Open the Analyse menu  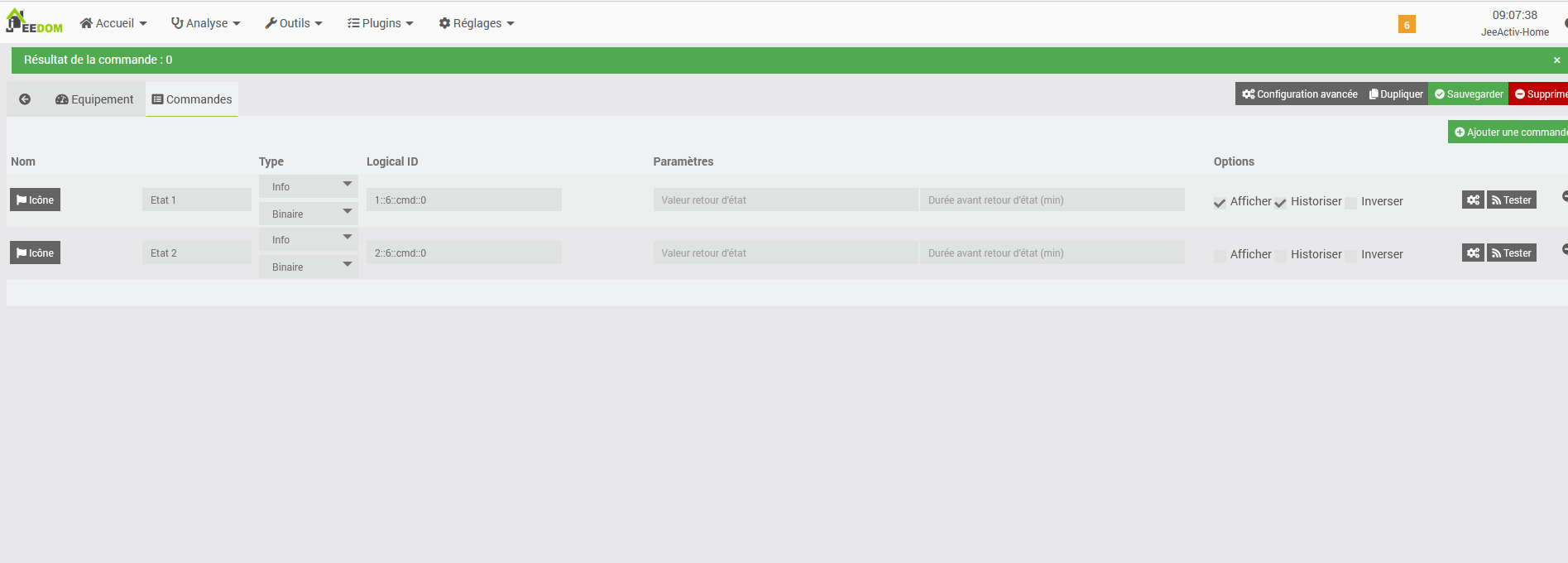point(206,23)
